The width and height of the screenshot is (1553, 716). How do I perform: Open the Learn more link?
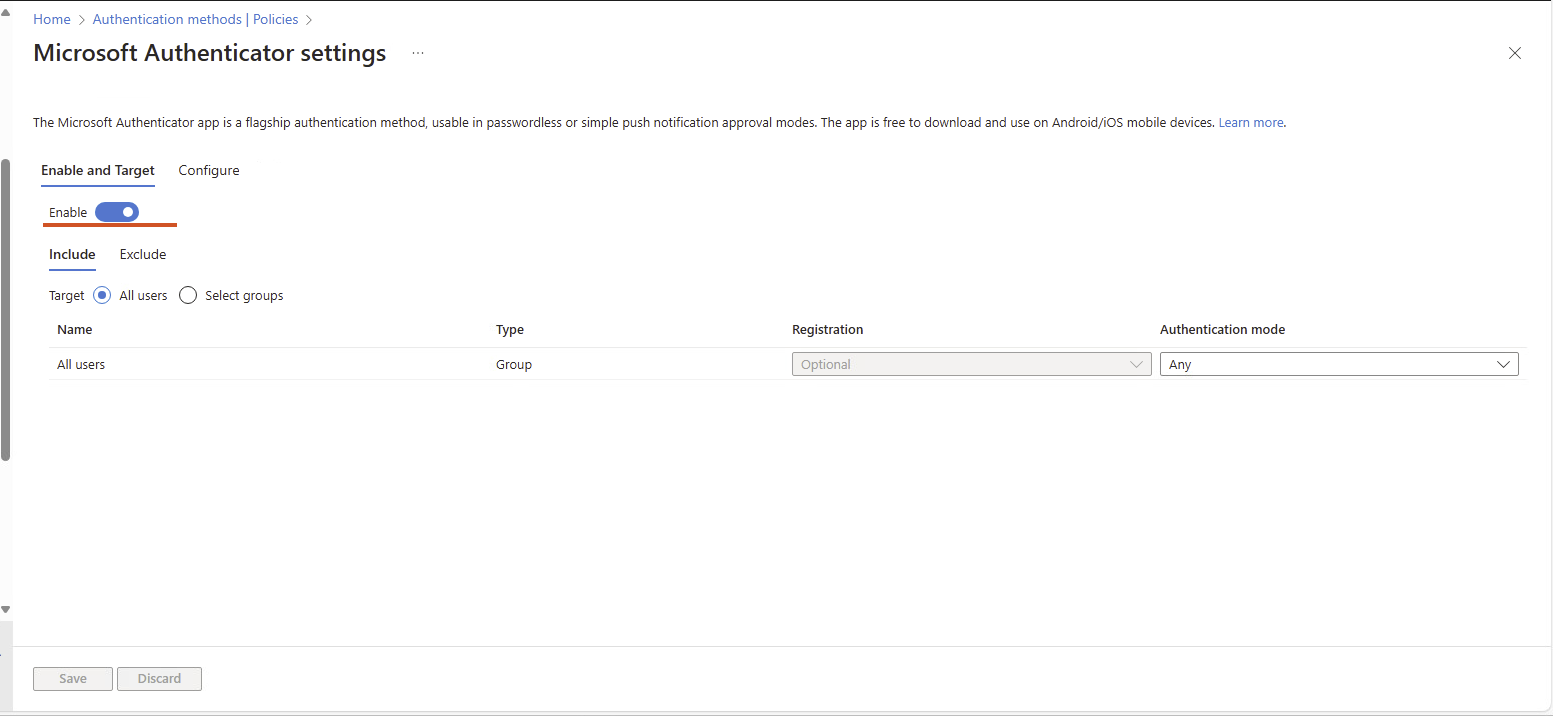(1250, 123)
